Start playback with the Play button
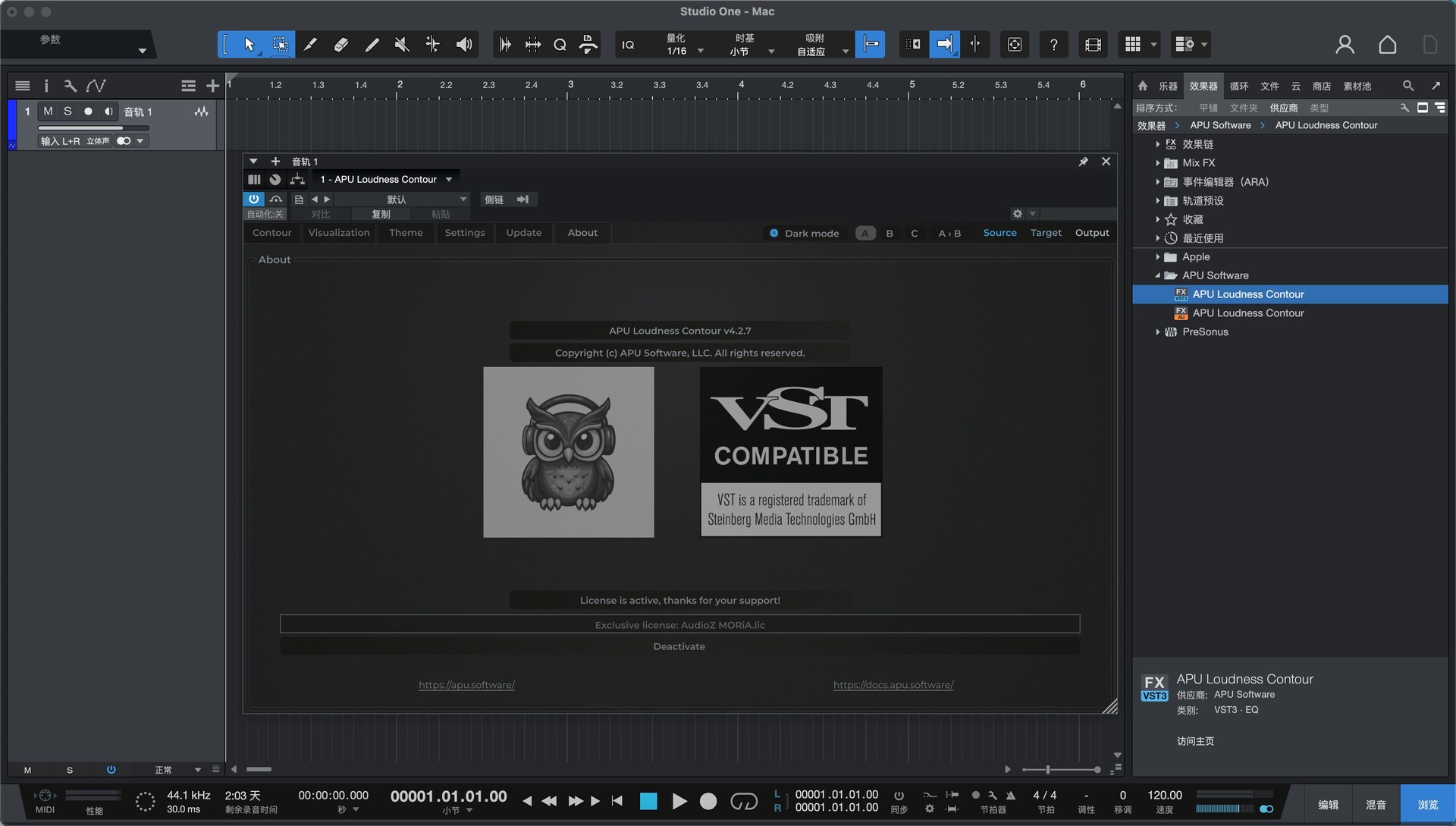Viewport: 1456px width, 826px height. click(679, 801)
